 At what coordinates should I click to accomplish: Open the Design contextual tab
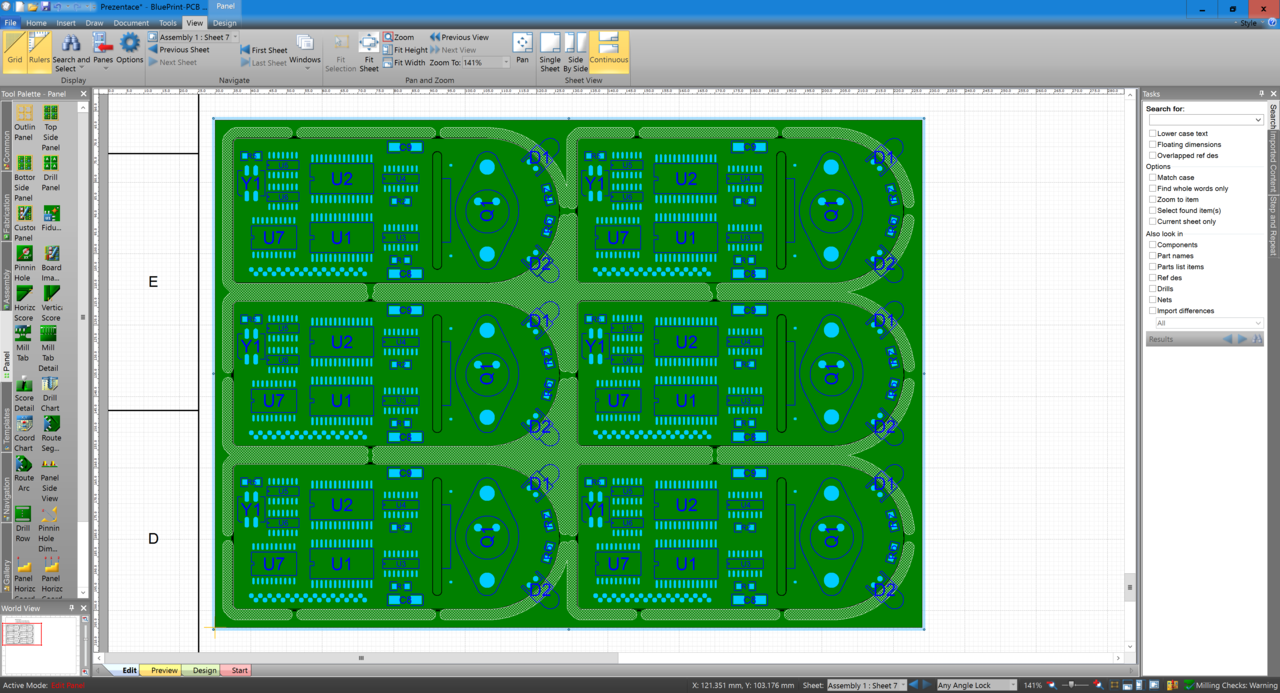click(224, 23)
